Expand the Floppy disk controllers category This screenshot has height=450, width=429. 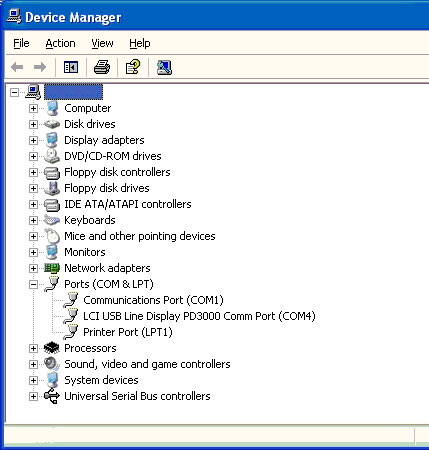tap(33, 172)
